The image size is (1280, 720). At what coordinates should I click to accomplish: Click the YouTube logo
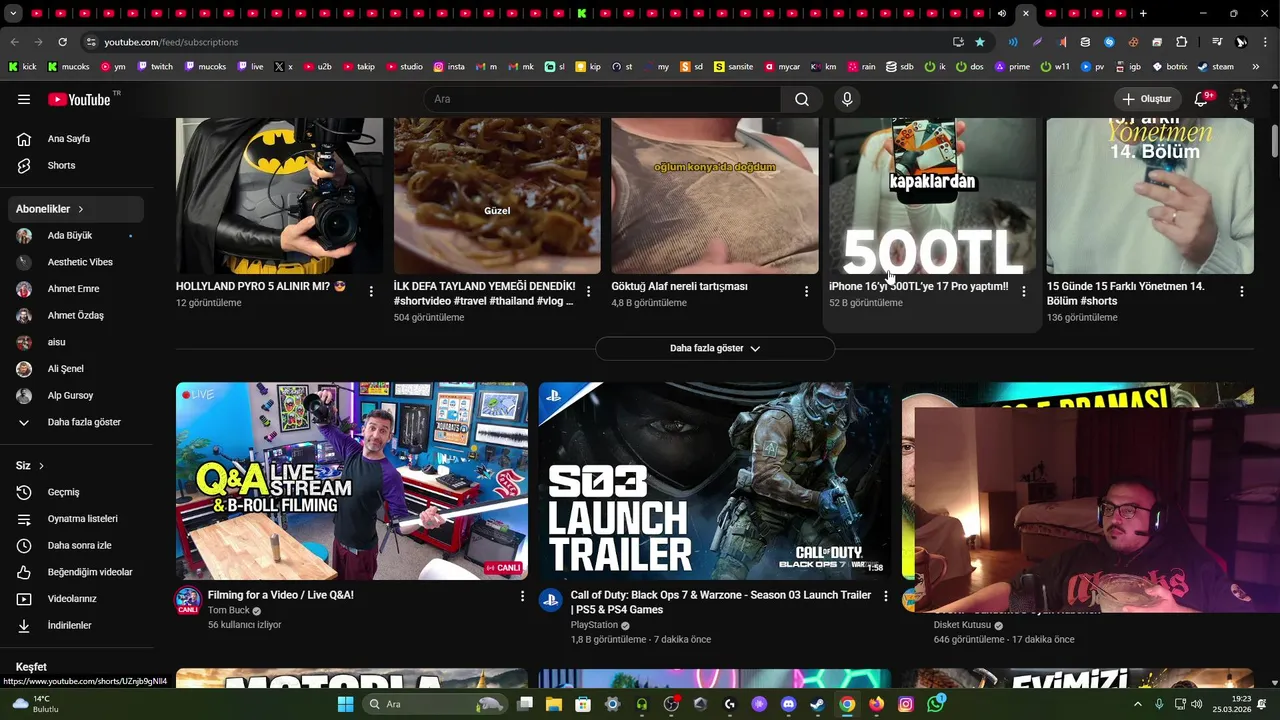pos(79,99)
